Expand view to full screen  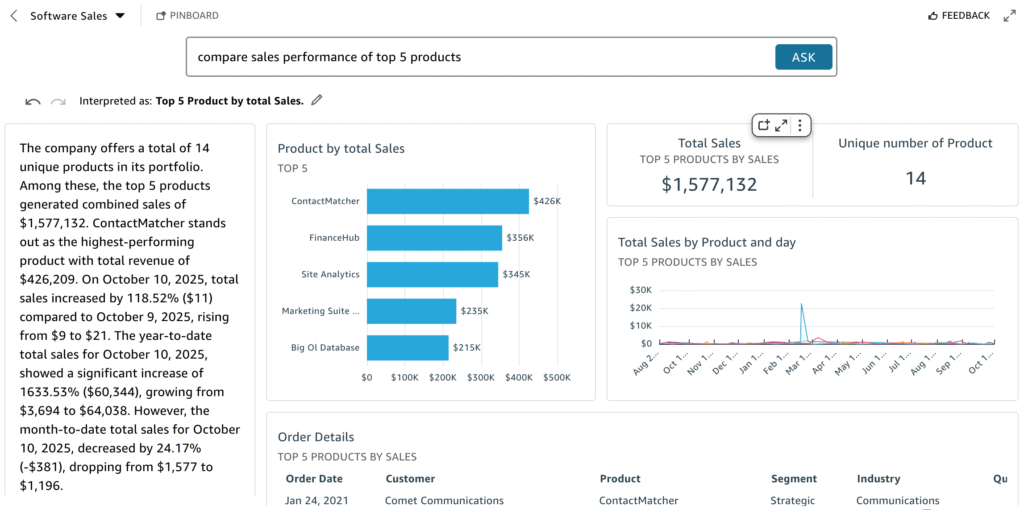(1008, 16)
